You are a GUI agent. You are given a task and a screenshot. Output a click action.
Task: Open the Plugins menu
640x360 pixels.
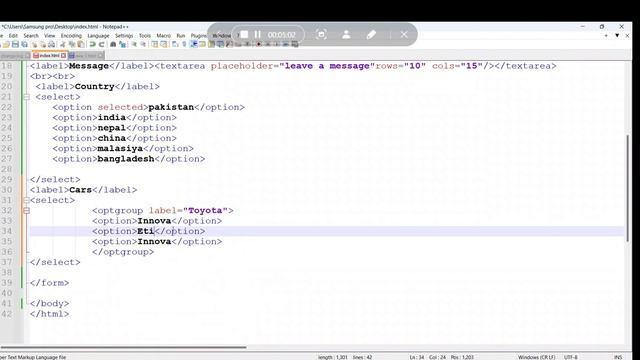click(199, 36)
